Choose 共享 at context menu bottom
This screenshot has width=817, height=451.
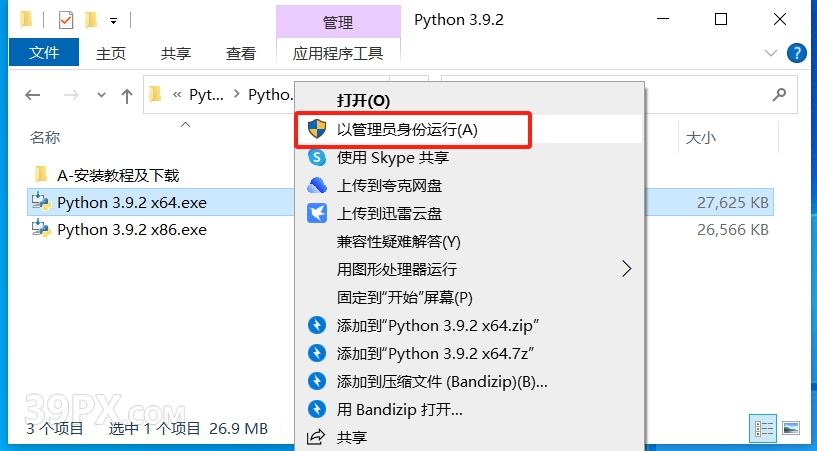(469, 437)
